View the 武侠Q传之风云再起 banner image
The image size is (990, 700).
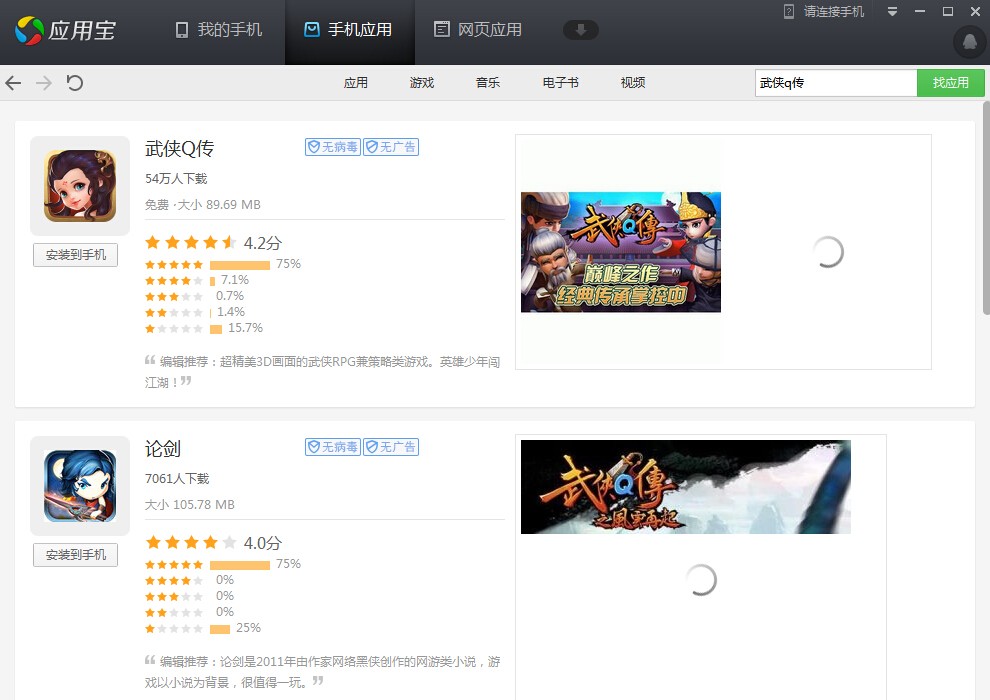(x=686, y=487)
